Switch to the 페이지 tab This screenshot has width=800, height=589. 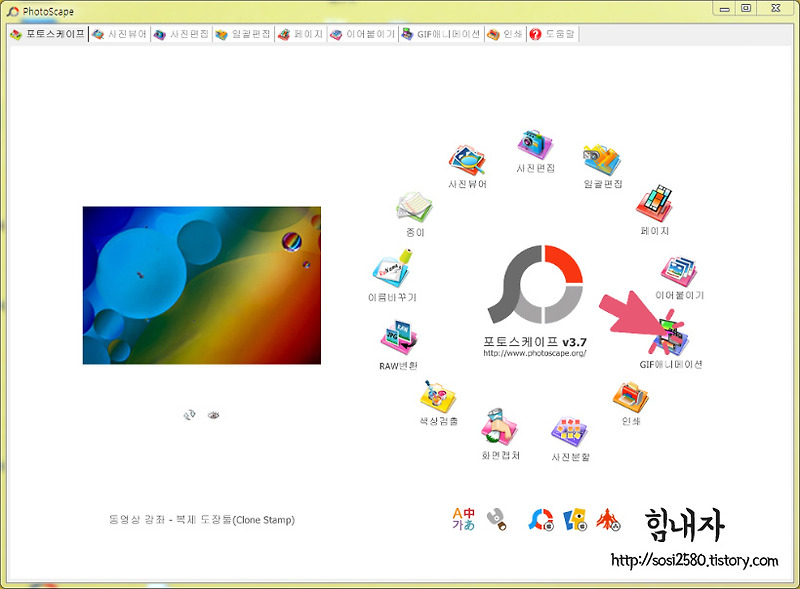point(301,34)
